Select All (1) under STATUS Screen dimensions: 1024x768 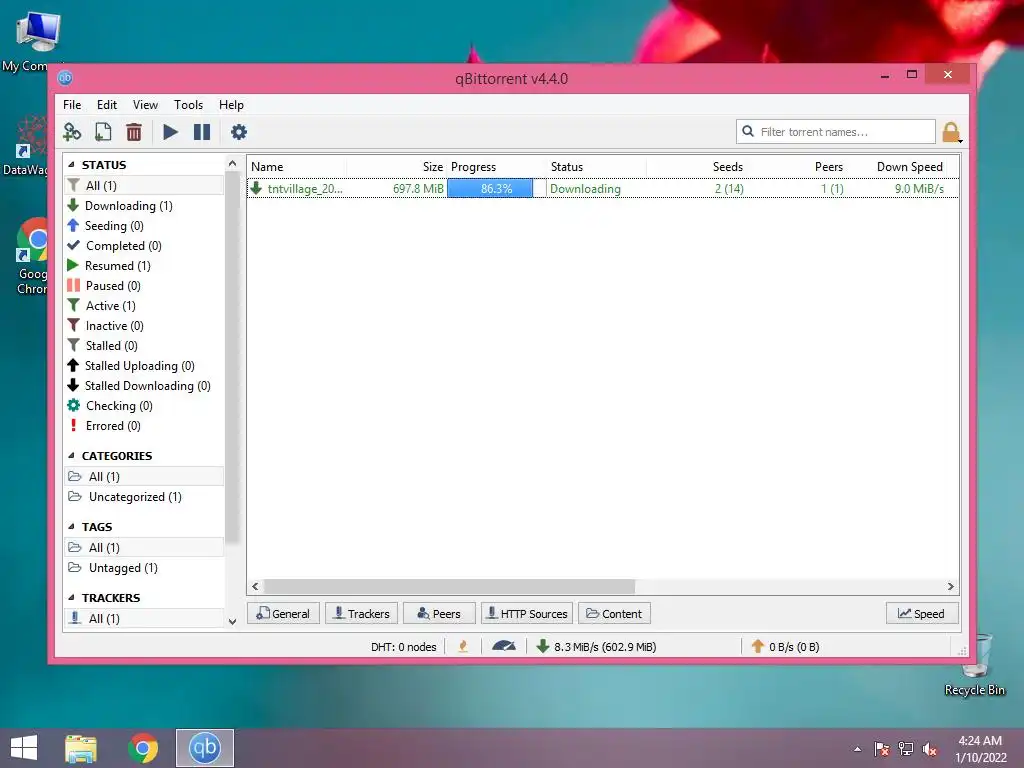[144, 185]
